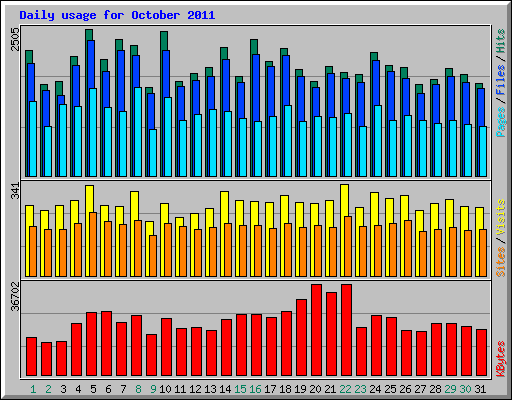
Task: Click the 'Pages' legend label
Action: tap(500, 122)
